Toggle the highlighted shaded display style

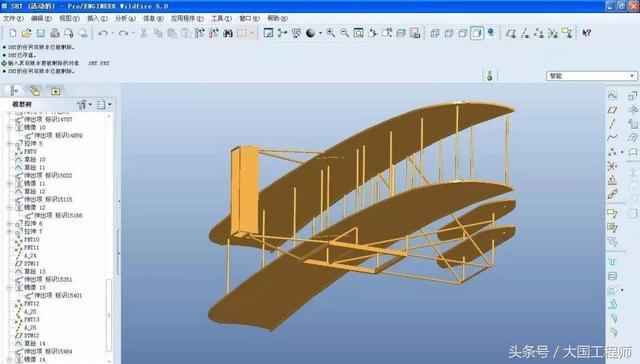(x=477, y=33)
